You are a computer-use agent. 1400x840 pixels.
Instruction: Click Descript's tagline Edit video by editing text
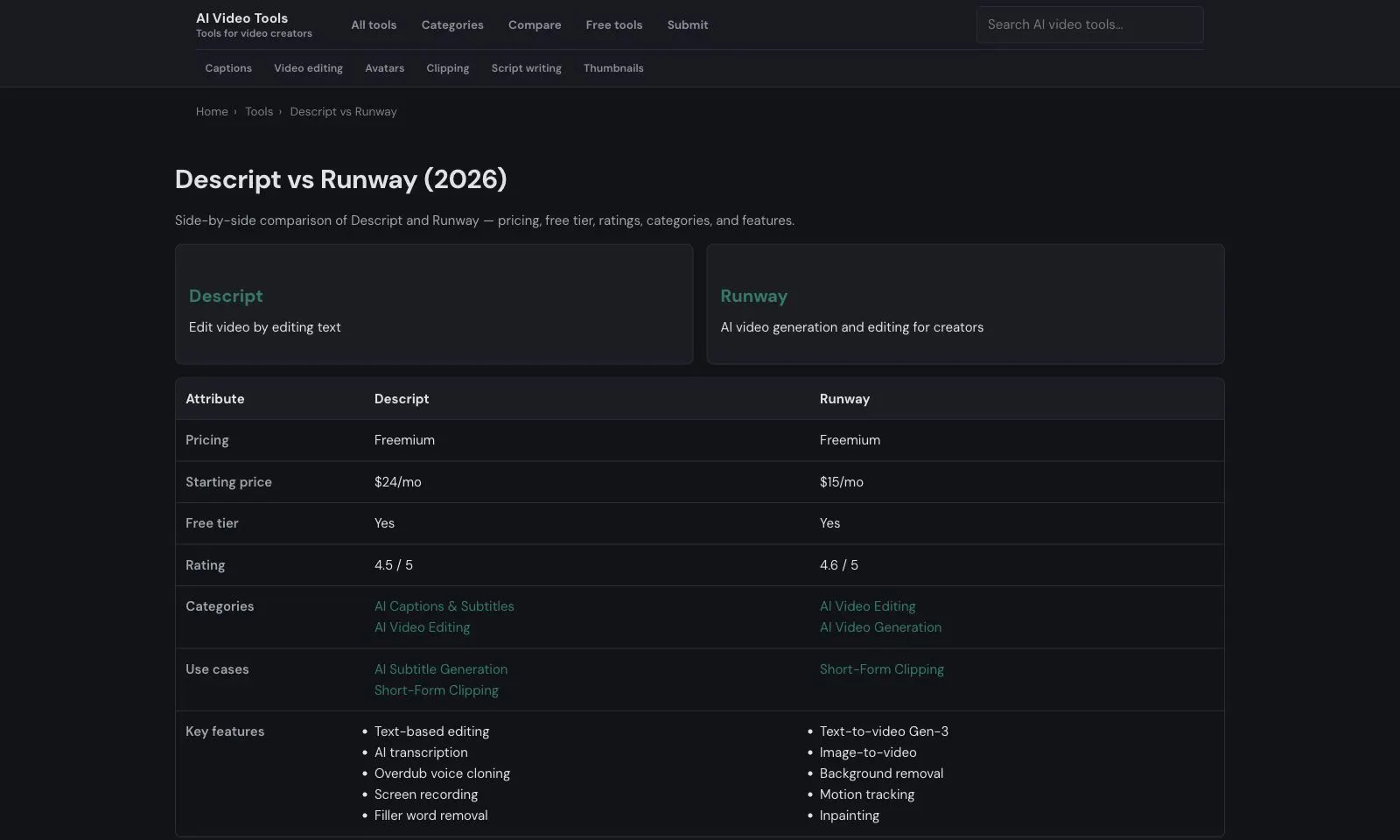click(265, 327)
